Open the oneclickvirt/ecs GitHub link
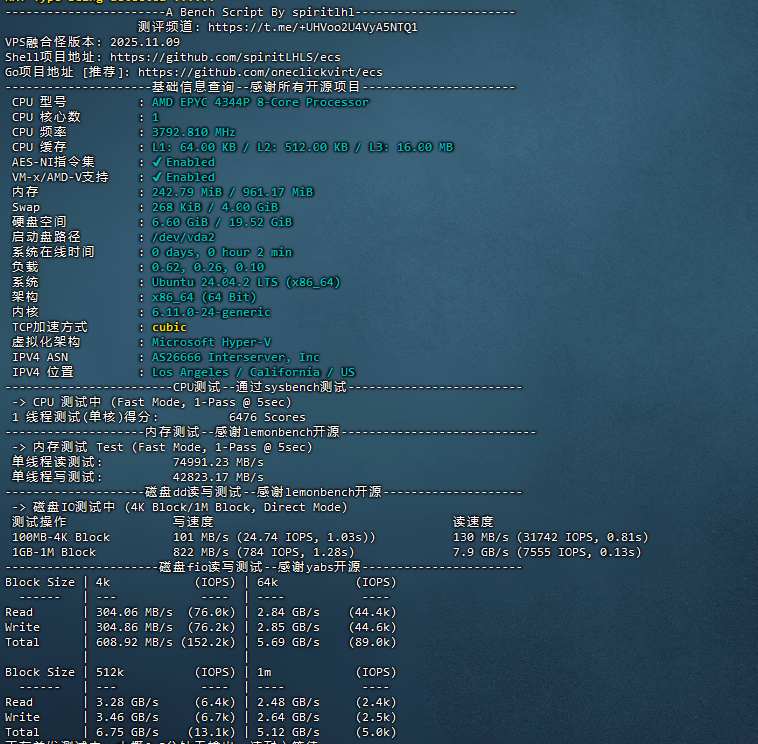The height and width of the screenshot is (744, 758). 260,72
